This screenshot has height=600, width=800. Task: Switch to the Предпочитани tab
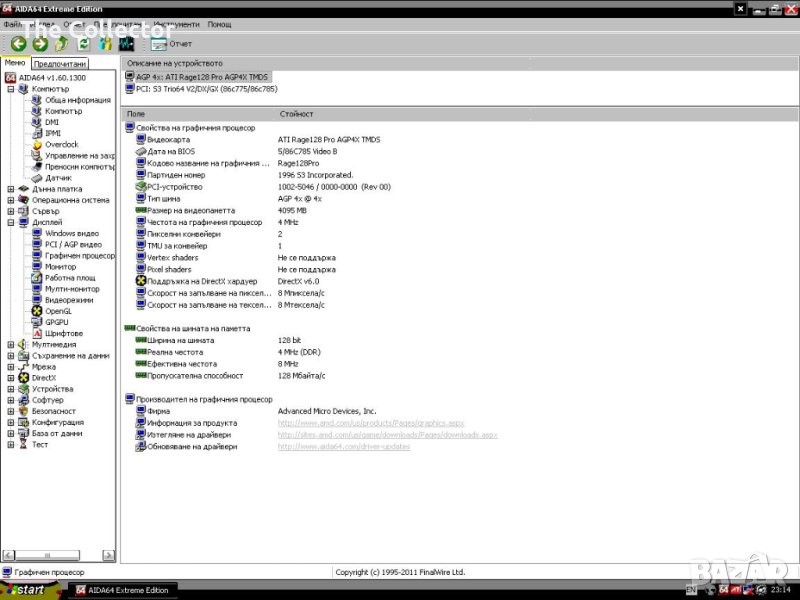pos(59,64)
